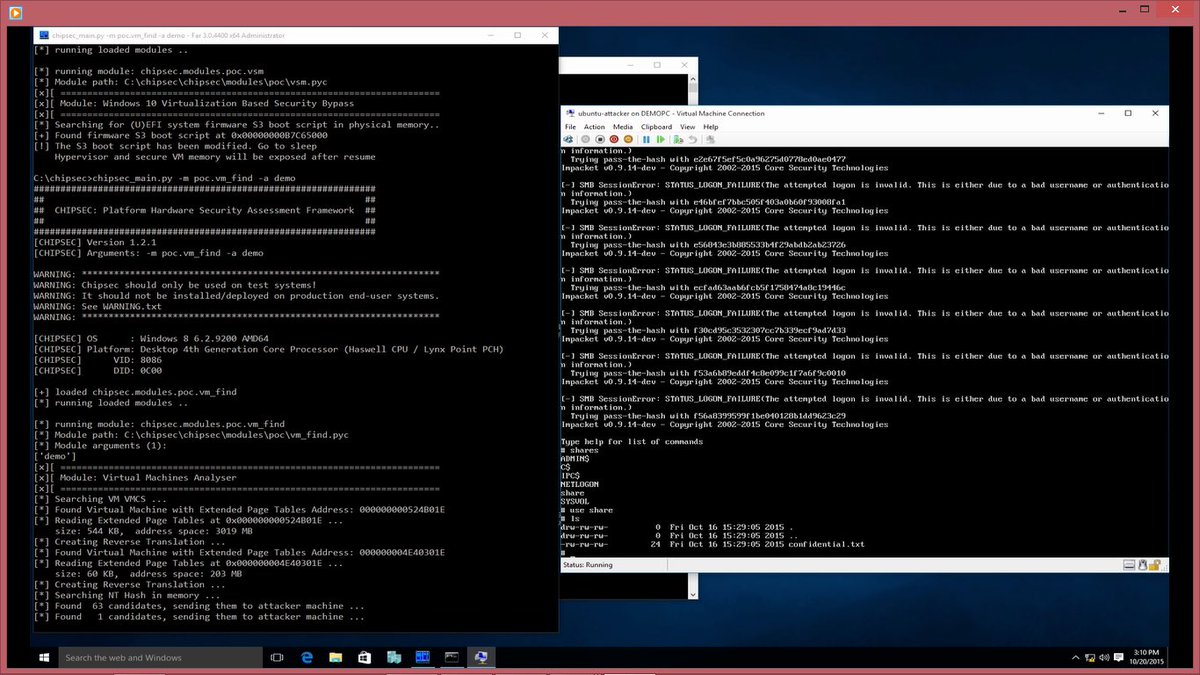Click the keyboard status icon in VM status bar
The height and width of the screenshot is (675, 1200).
pyautogui.click(x=1129, y=565)
